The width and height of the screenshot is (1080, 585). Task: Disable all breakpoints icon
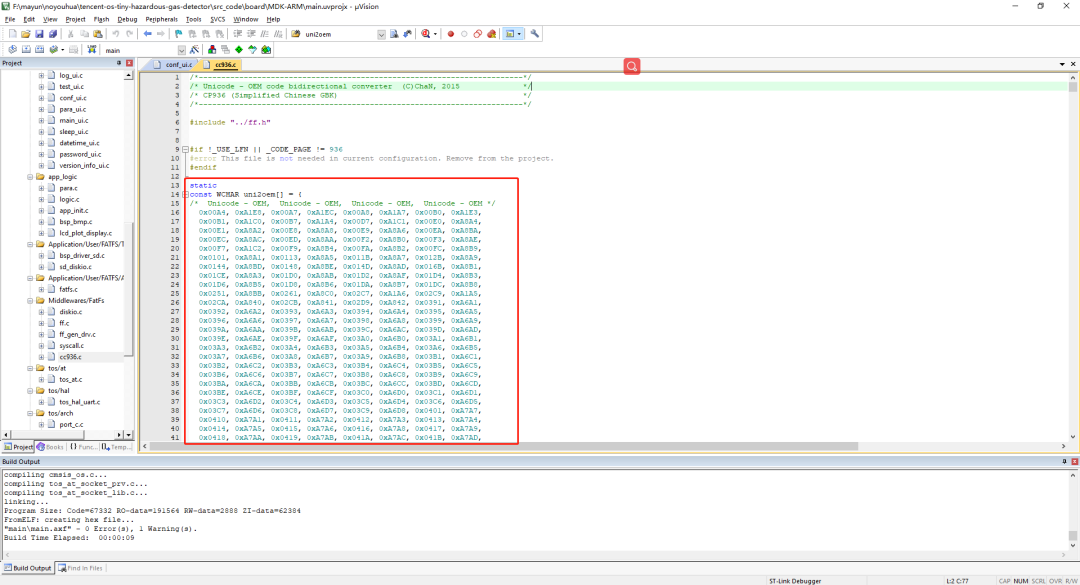click(x=477, y=34)
